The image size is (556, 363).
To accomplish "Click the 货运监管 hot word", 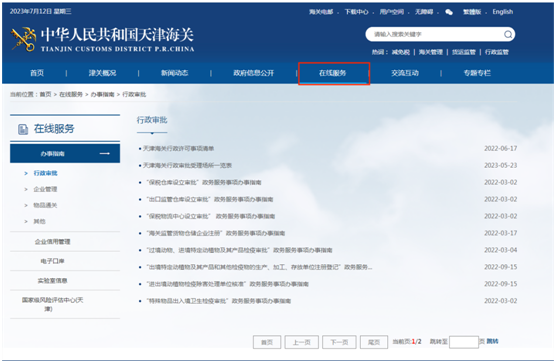I will click(463, 52).
